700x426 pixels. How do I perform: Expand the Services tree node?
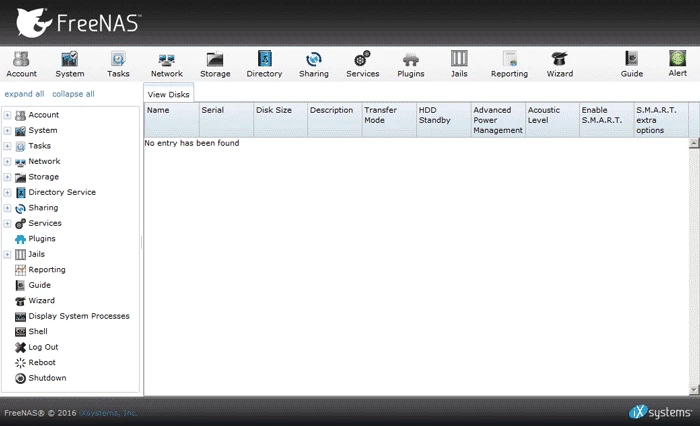tap(7, 223)
